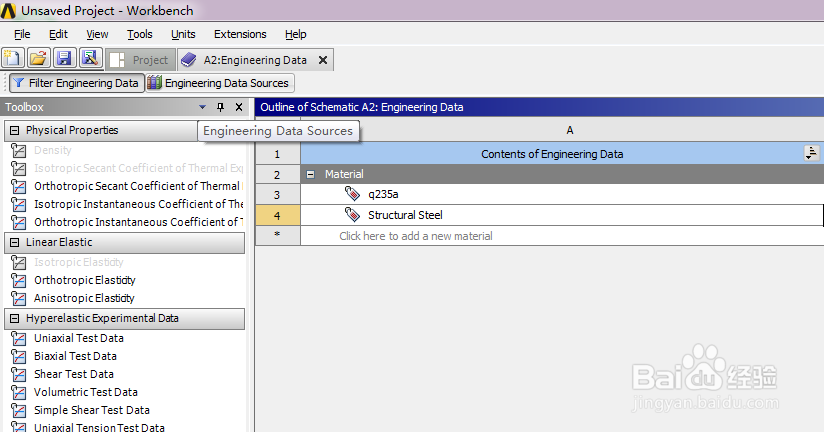
Task: Click sort icon in Contents header
Action: [811, 153]
